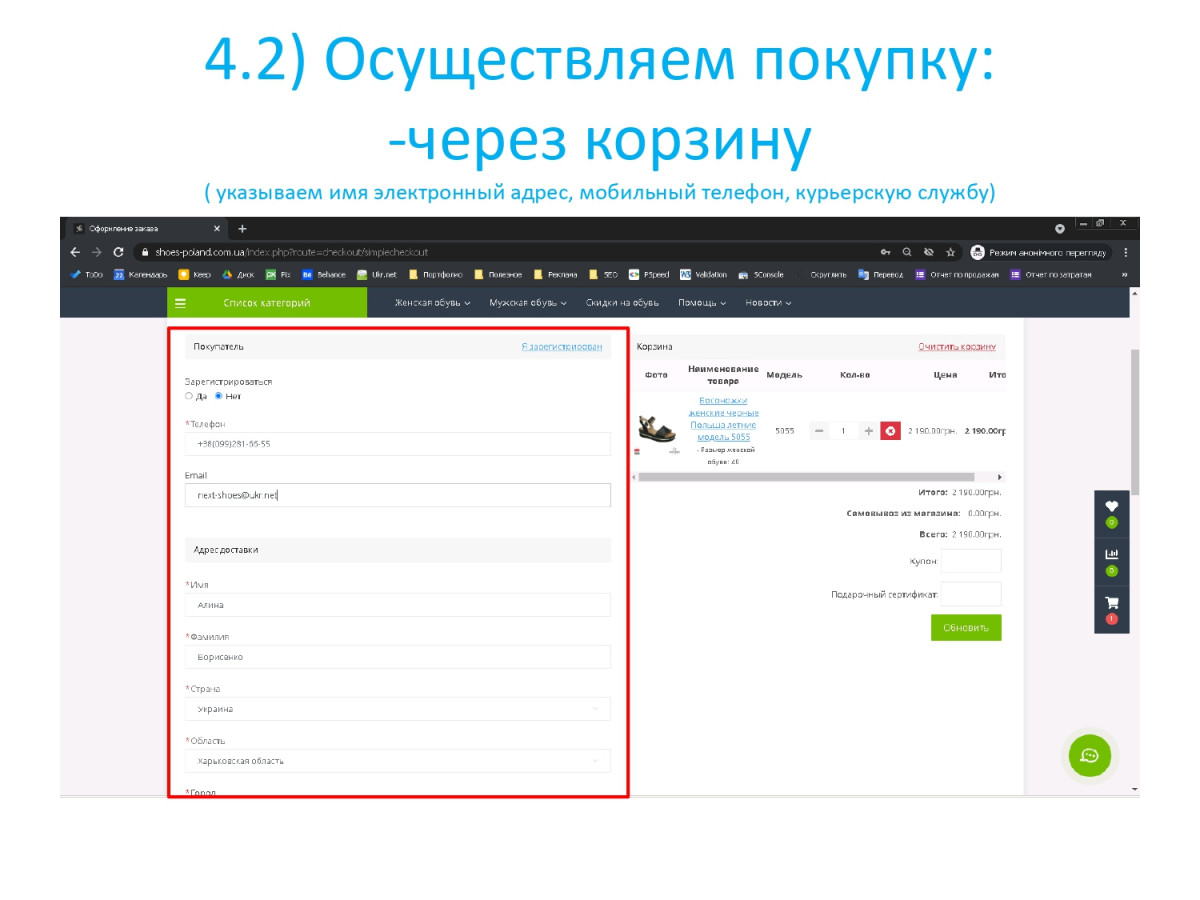Click the red remove-item icon in cart
The width and height of the screenshot is (1200, 900).
pyautogui.click(x=890, y=431)
